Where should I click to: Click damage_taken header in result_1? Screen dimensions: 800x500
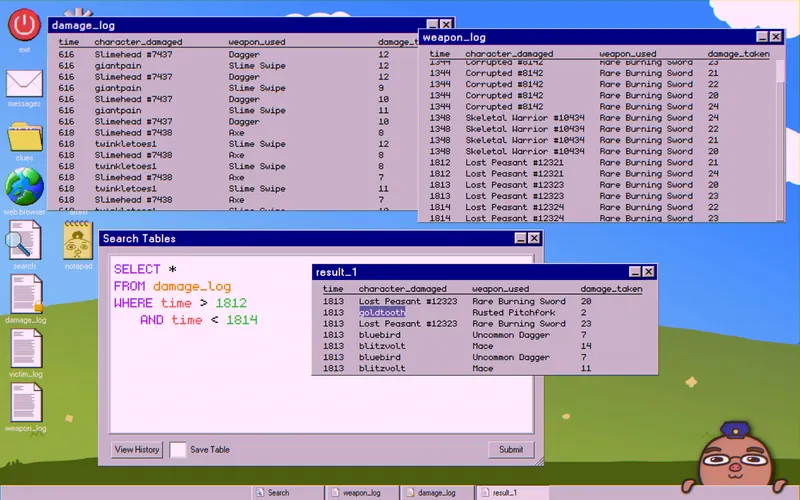point(611,289)
